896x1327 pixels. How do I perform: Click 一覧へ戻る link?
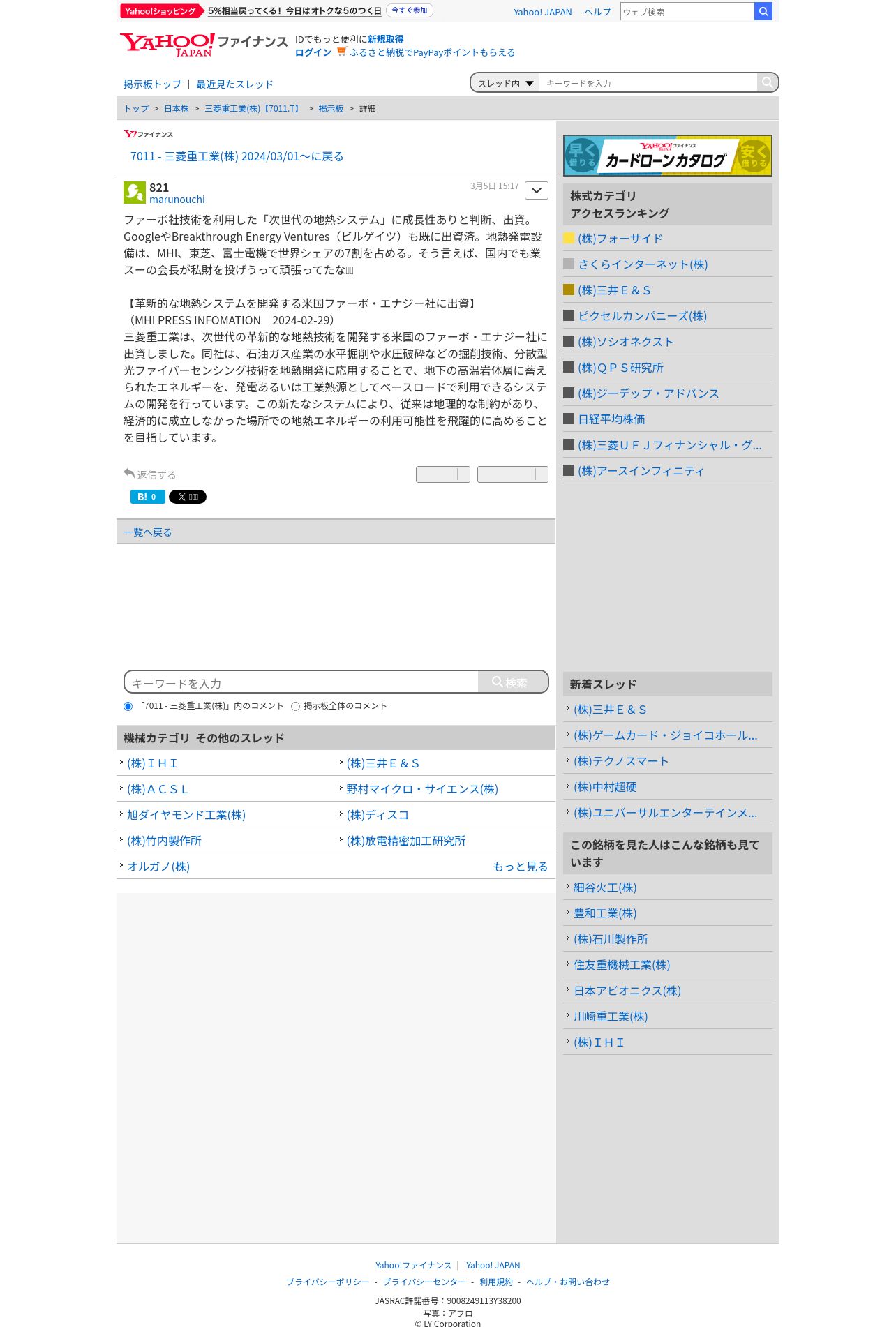tap(147, 532)
